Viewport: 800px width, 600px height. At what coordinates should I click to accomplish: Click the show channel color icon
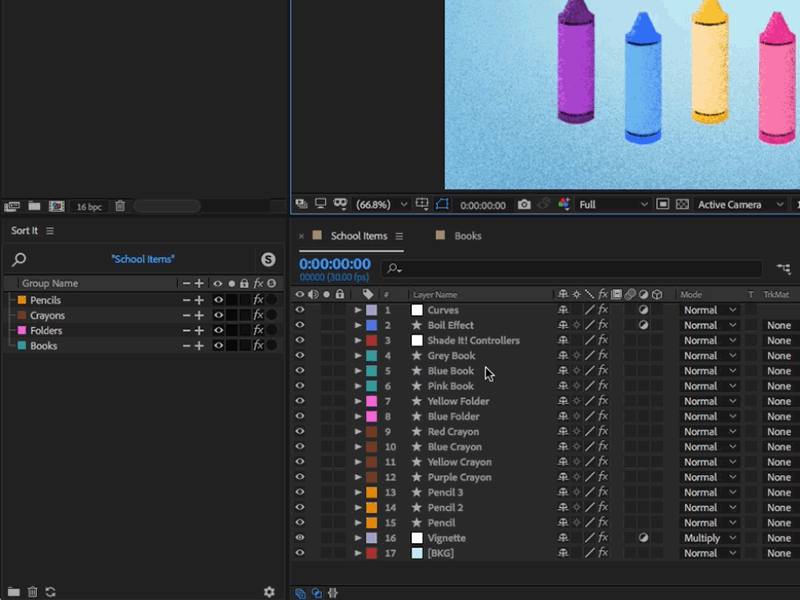pyautogui.click(x=564, y=204)
